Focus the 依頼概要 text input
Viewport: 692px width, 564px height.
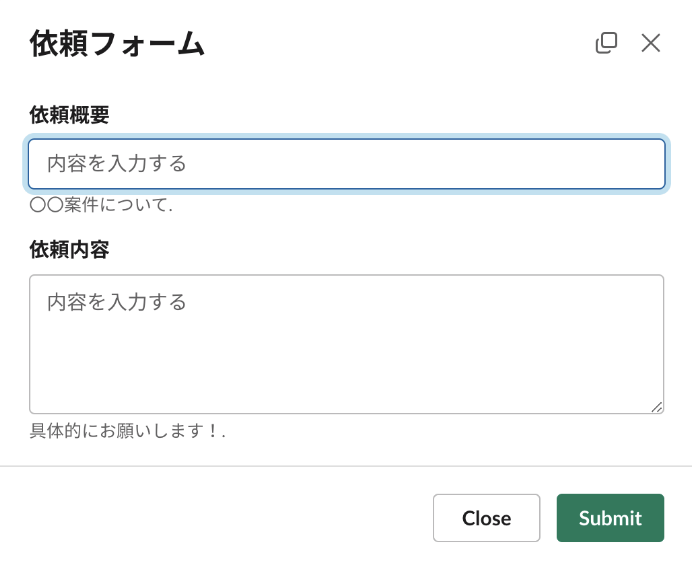click(x=346, y=164)
